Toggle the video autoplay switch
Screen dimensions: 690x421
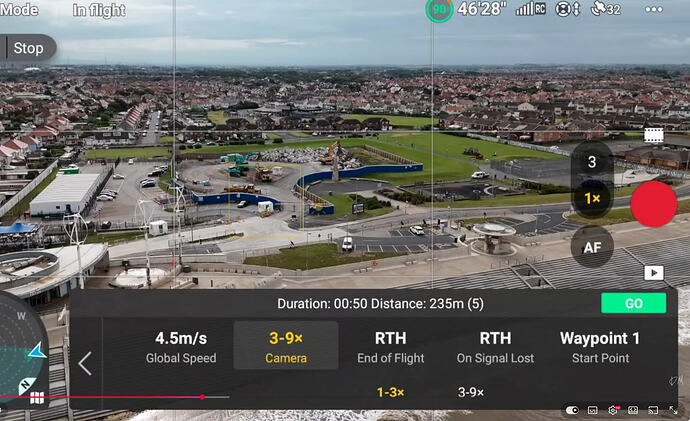click(572, 410)
